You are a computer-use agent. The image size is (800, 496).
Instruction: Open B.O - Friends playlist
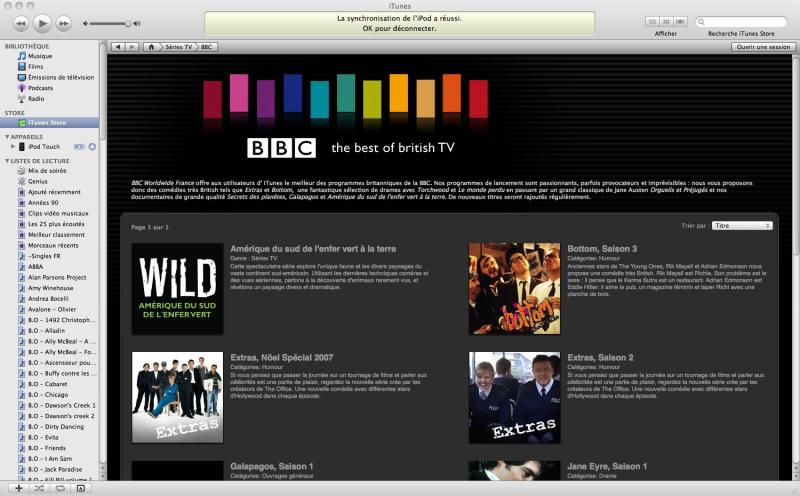tap(47, 448)
